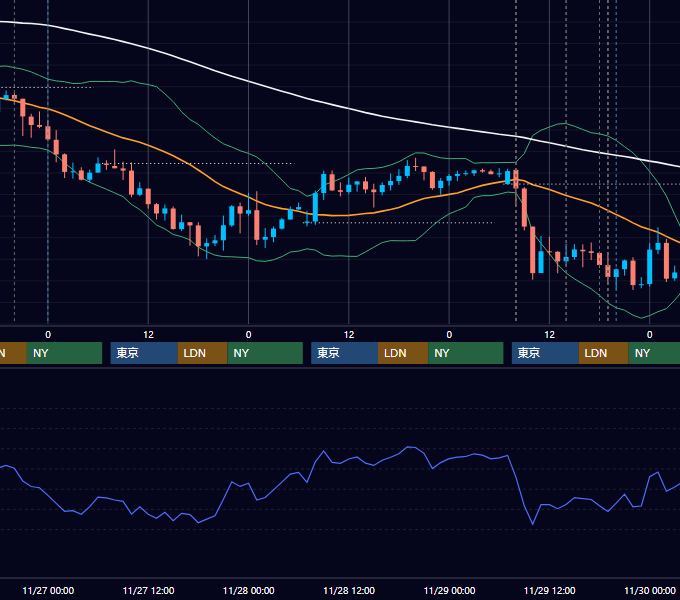This screenshot has width=680, height=600.
Task: Click the 11/27 00:00 date label
Action: click(48, 590)
